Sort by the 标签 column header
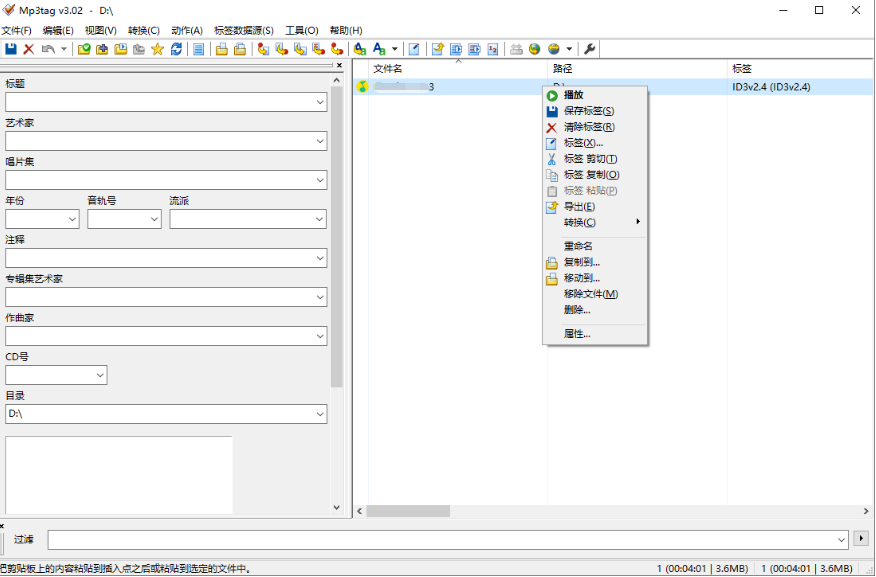This screenshot has height=577, width=876. (801, 69)
